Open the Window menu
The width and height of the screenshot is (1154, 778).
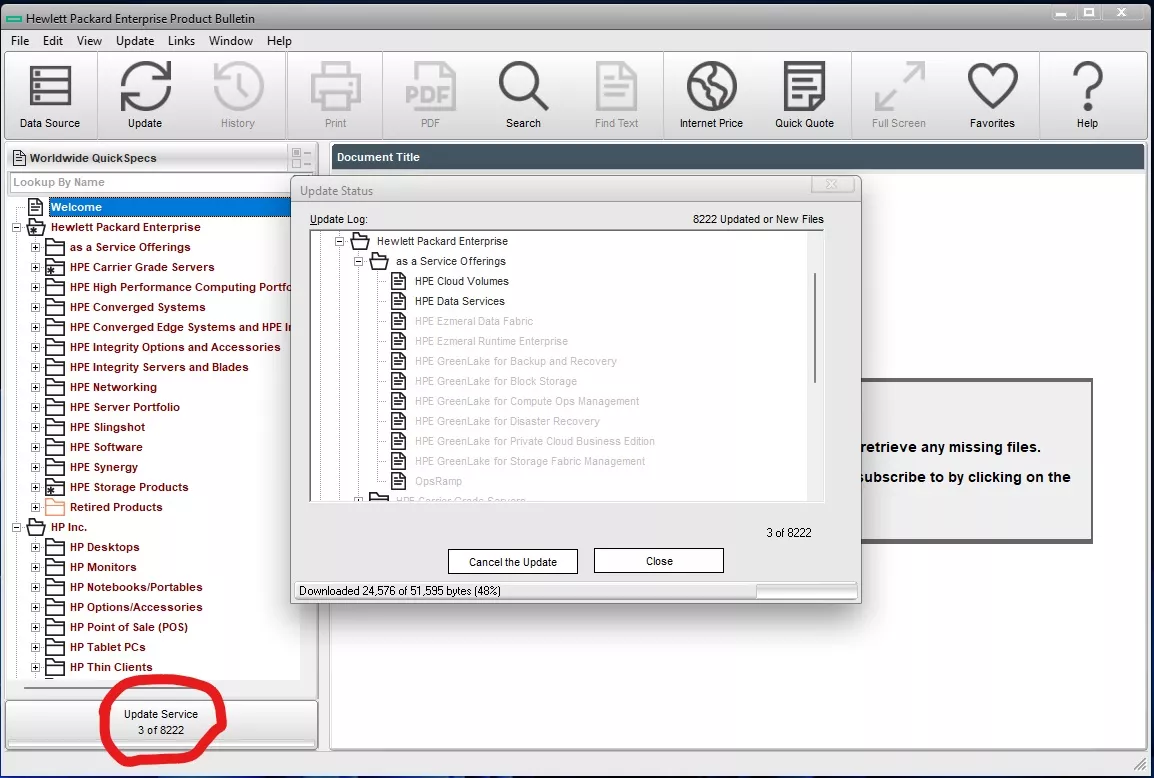(230, 40)
